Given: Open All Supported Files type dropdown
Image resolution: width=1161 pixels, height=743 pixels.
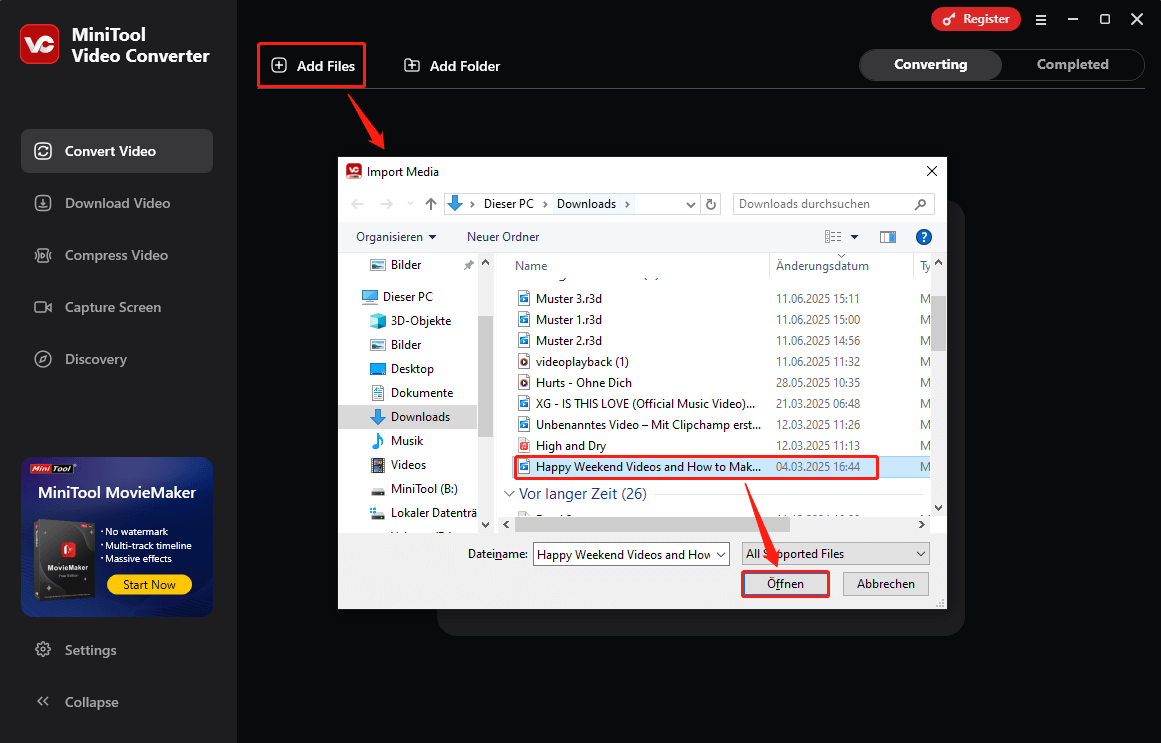Looking at the screenshot, I should [835, 554].
